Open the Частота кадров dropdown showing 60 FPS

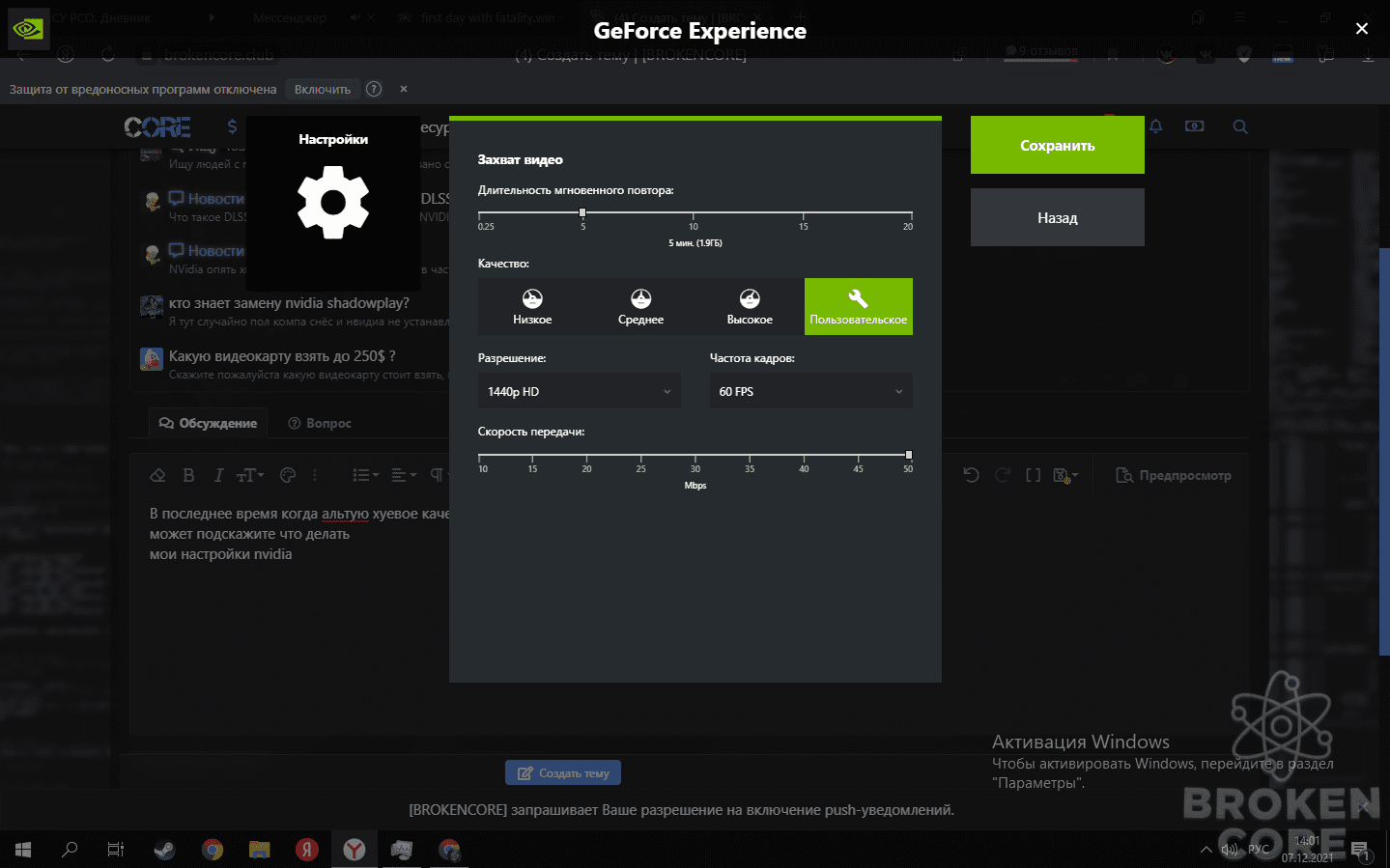tap(811, 391)
